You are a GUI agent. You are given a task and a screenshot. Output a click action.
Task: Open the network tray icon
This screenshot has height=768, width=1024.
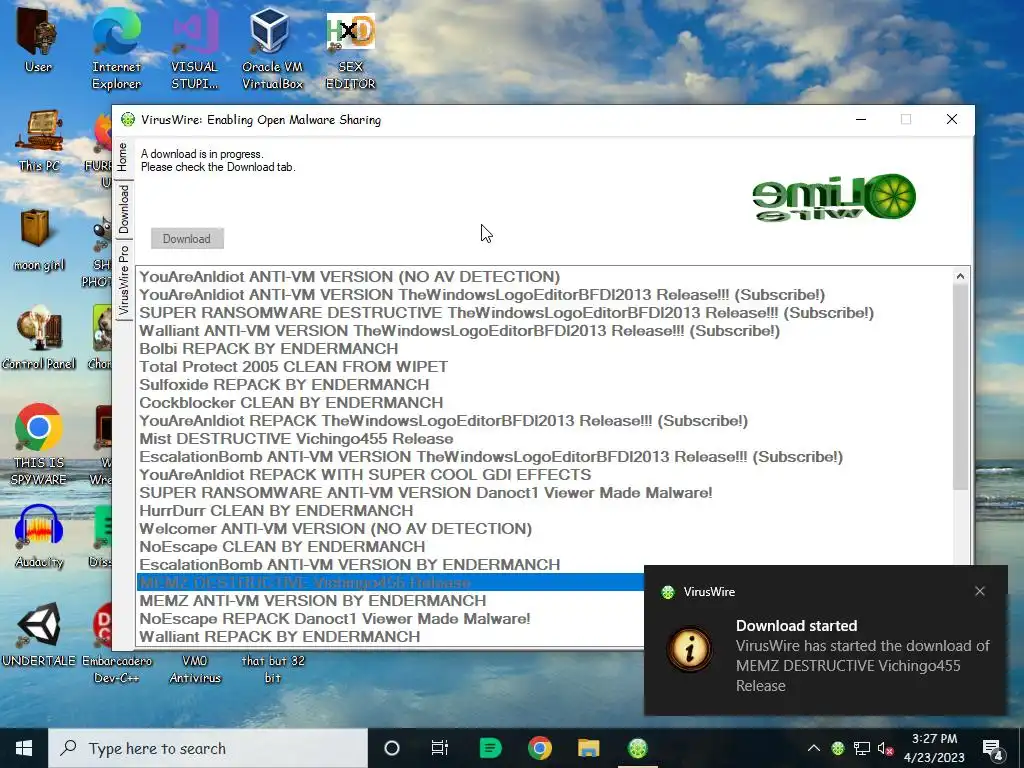click(862, 748)
